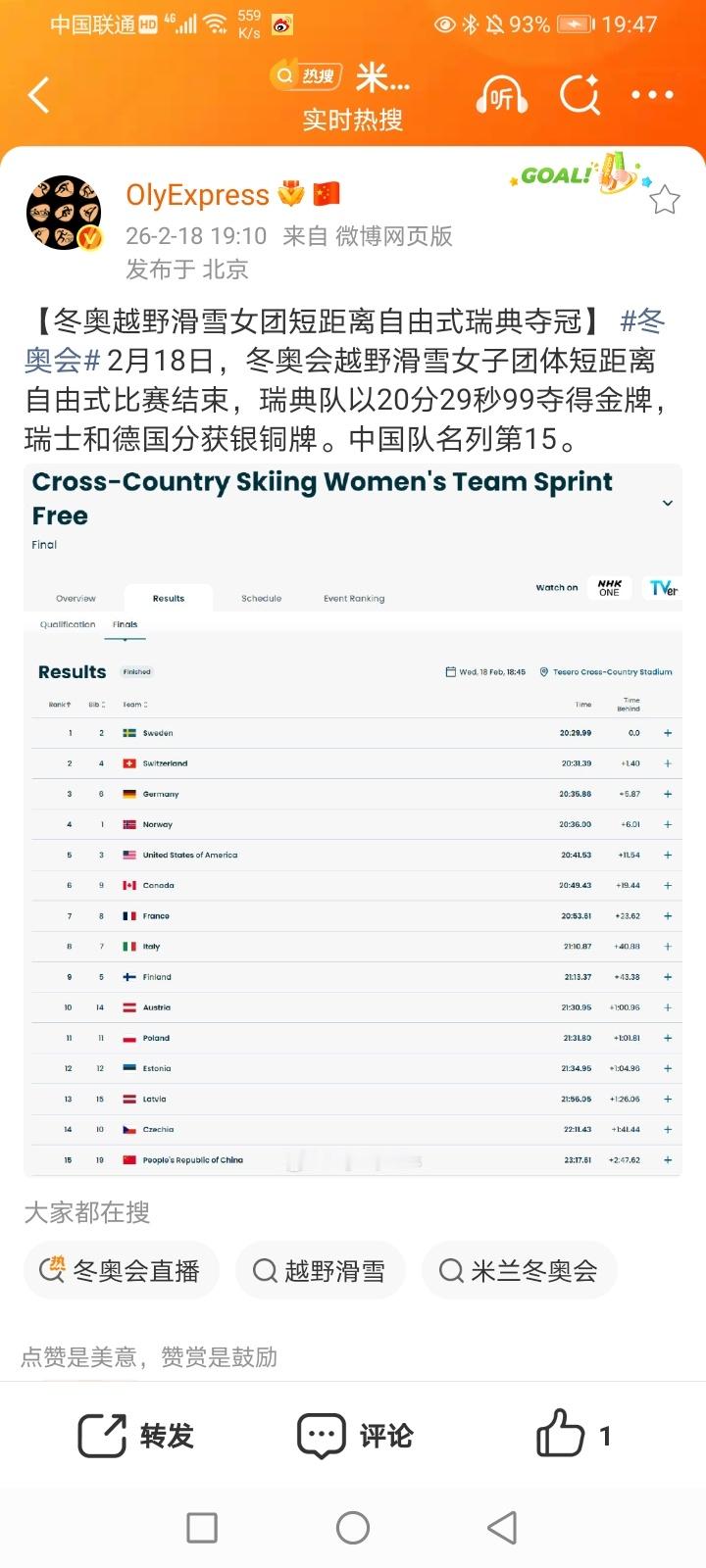Open OlyExpress profile avatar
706x1568 pixels.
64,213
